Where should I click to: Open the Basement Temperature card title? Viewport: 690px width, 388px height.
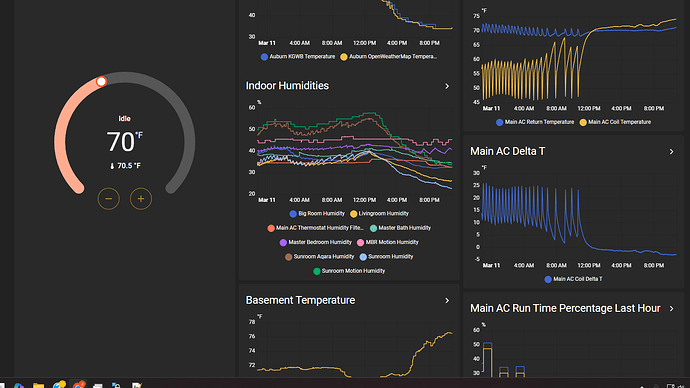301,300
